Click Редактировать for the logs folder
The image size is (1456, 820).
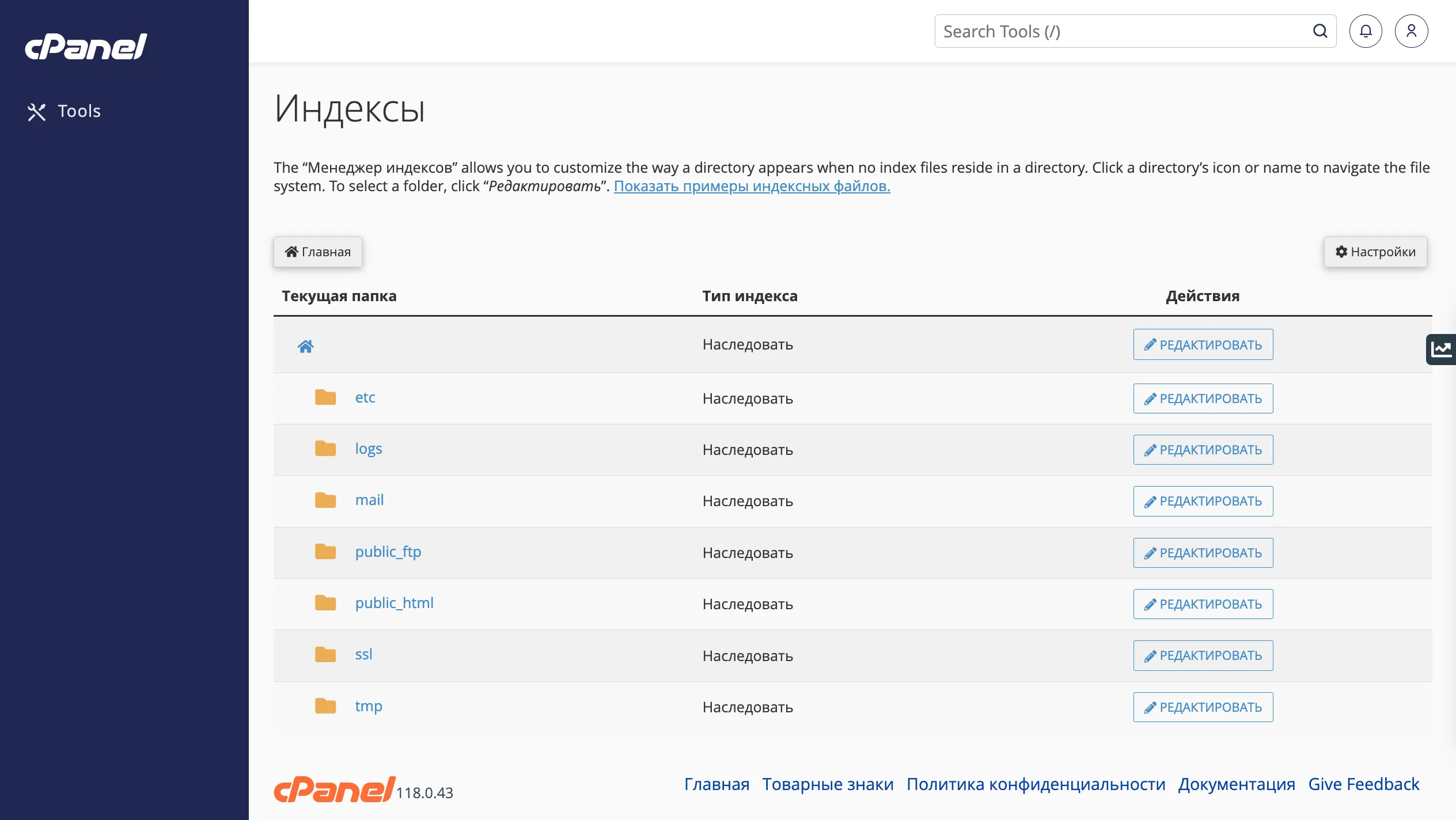(x=1203, y=450)
